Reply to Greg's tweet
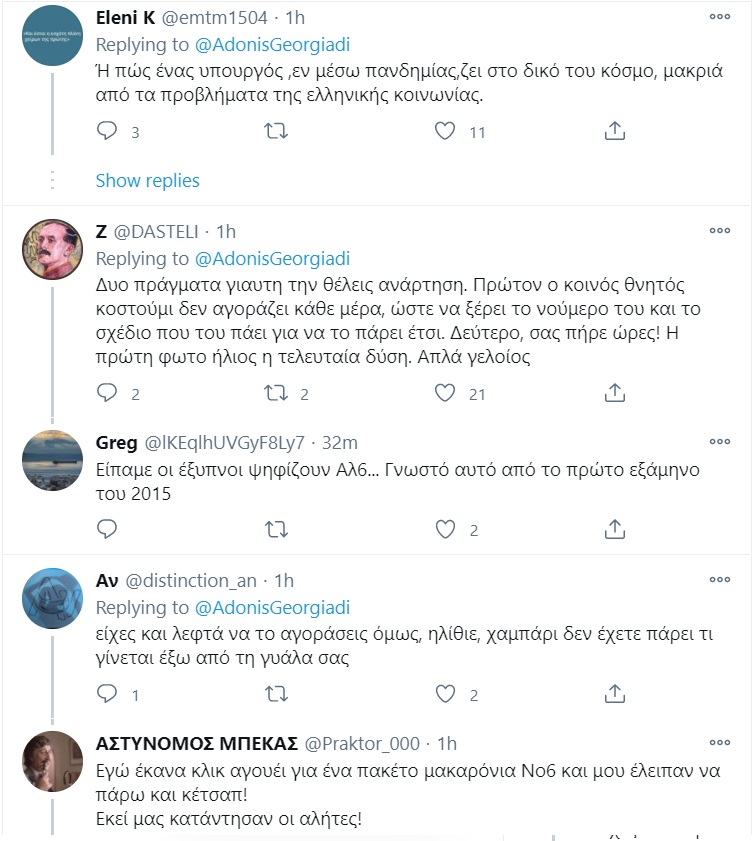 pyautogui.click(x=108, y=529)
